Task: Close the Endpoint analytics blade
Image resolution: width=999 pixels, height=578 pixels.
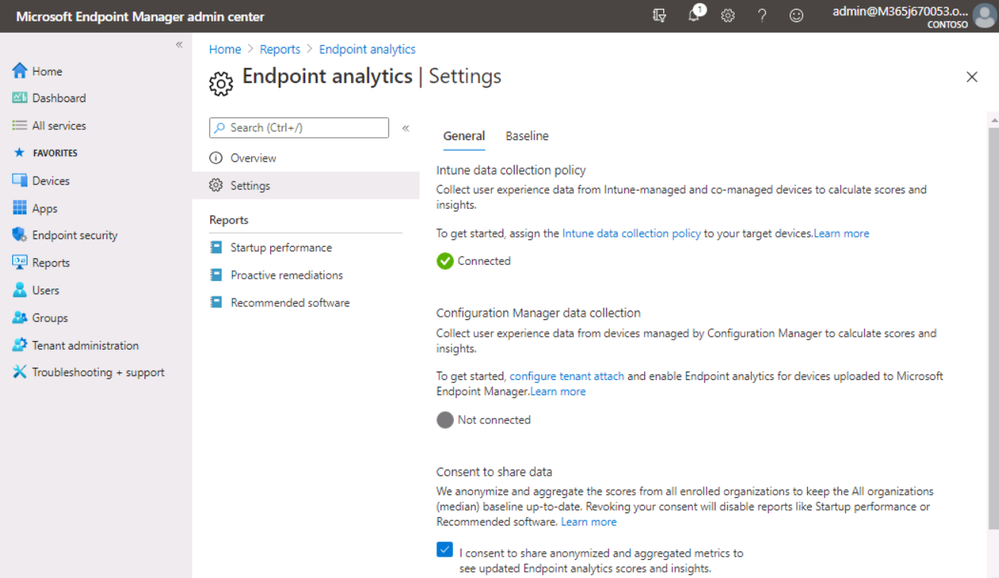Action: [972, 77]
